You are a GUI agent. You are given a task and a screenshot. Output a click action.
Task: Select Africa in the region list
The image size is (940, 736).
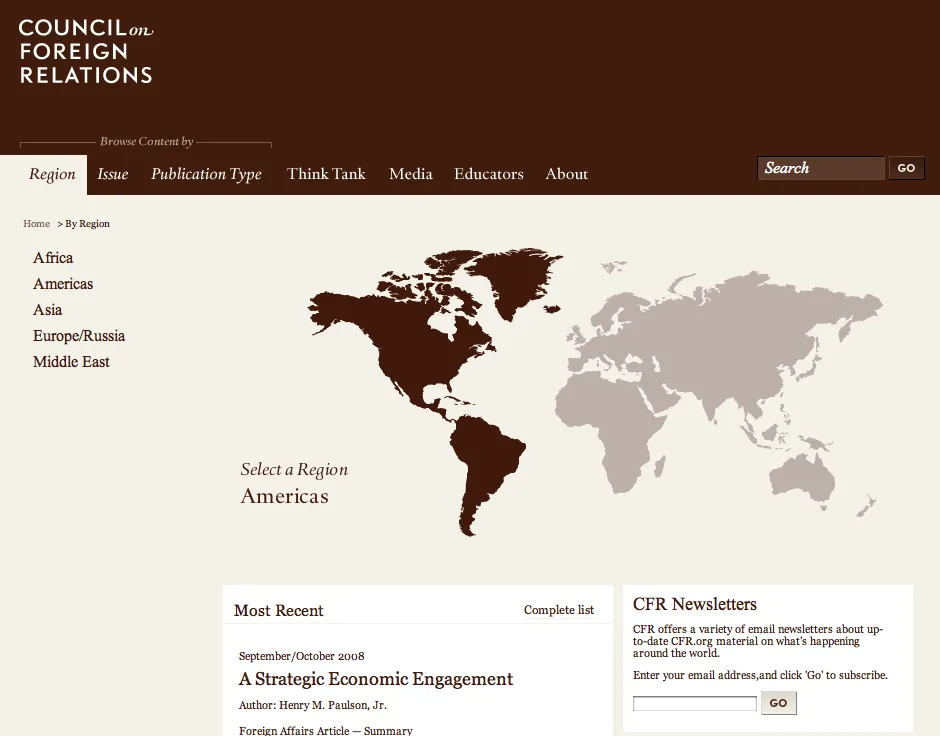click(53, 258)
